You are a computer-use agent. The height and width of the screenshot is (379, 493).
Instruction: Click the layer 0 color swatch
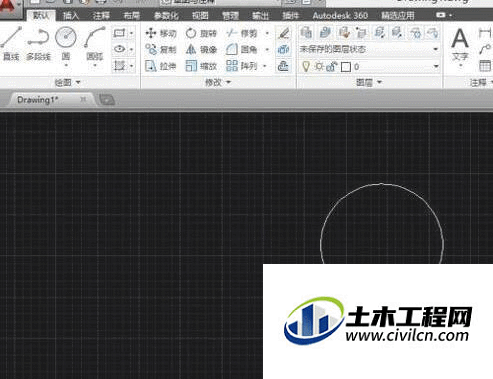346,67
